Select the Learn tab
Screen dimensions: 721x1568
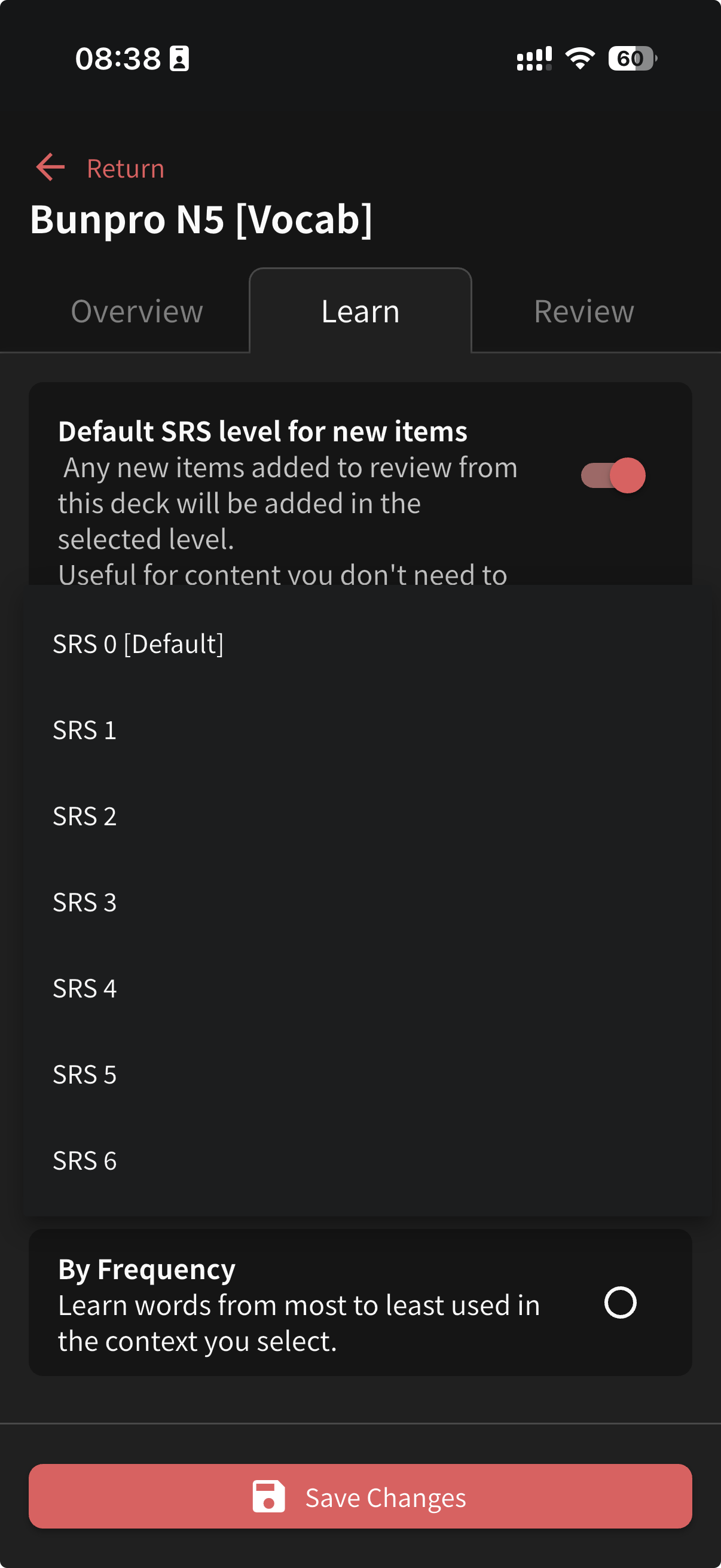click(360, 312)
